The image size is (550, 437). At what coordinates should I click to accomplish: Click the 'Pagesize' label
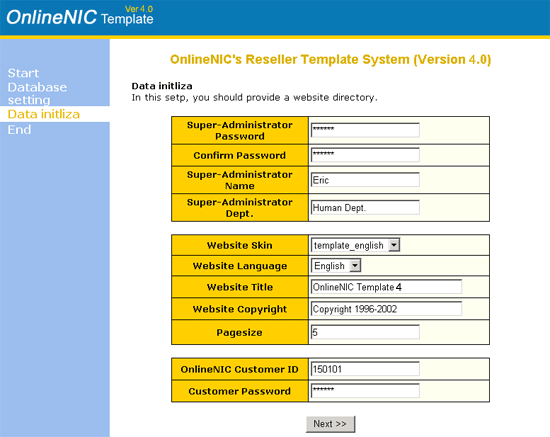tap(239, 332)
